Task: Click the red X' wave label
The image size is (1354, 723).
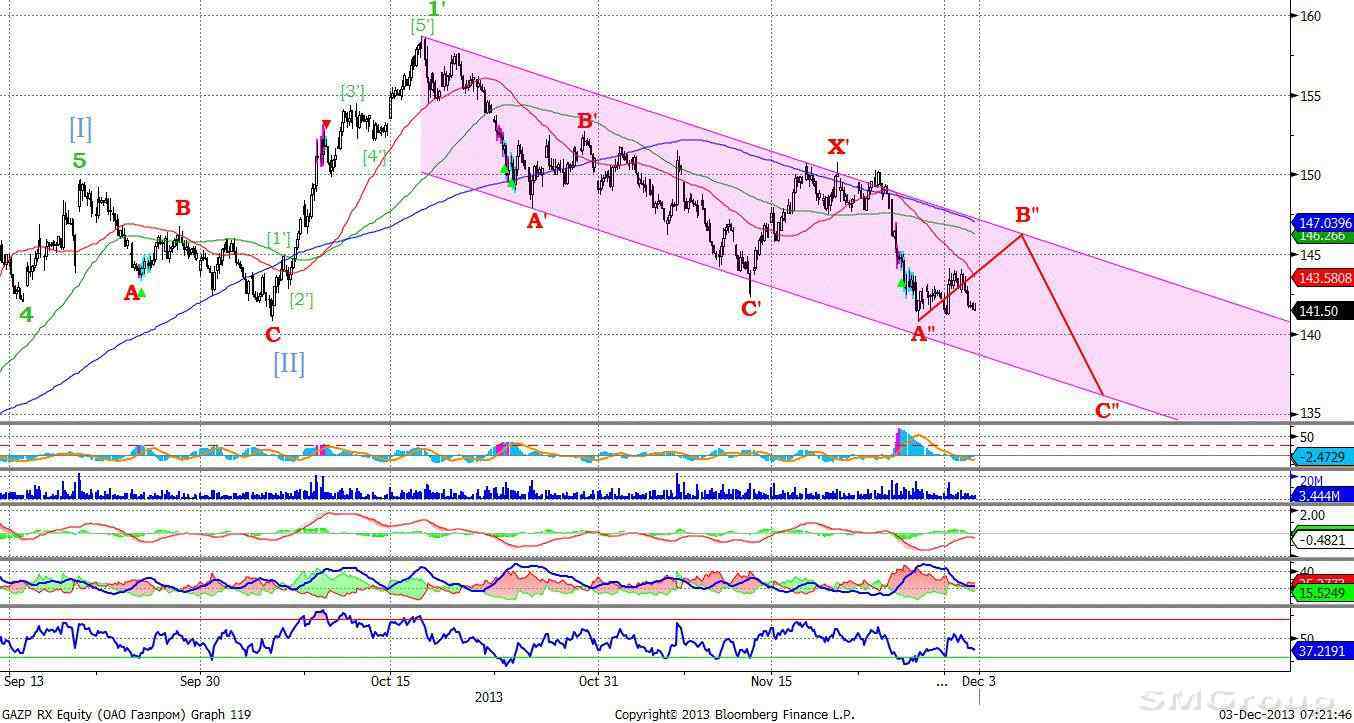Action: (x=838, y=147)
